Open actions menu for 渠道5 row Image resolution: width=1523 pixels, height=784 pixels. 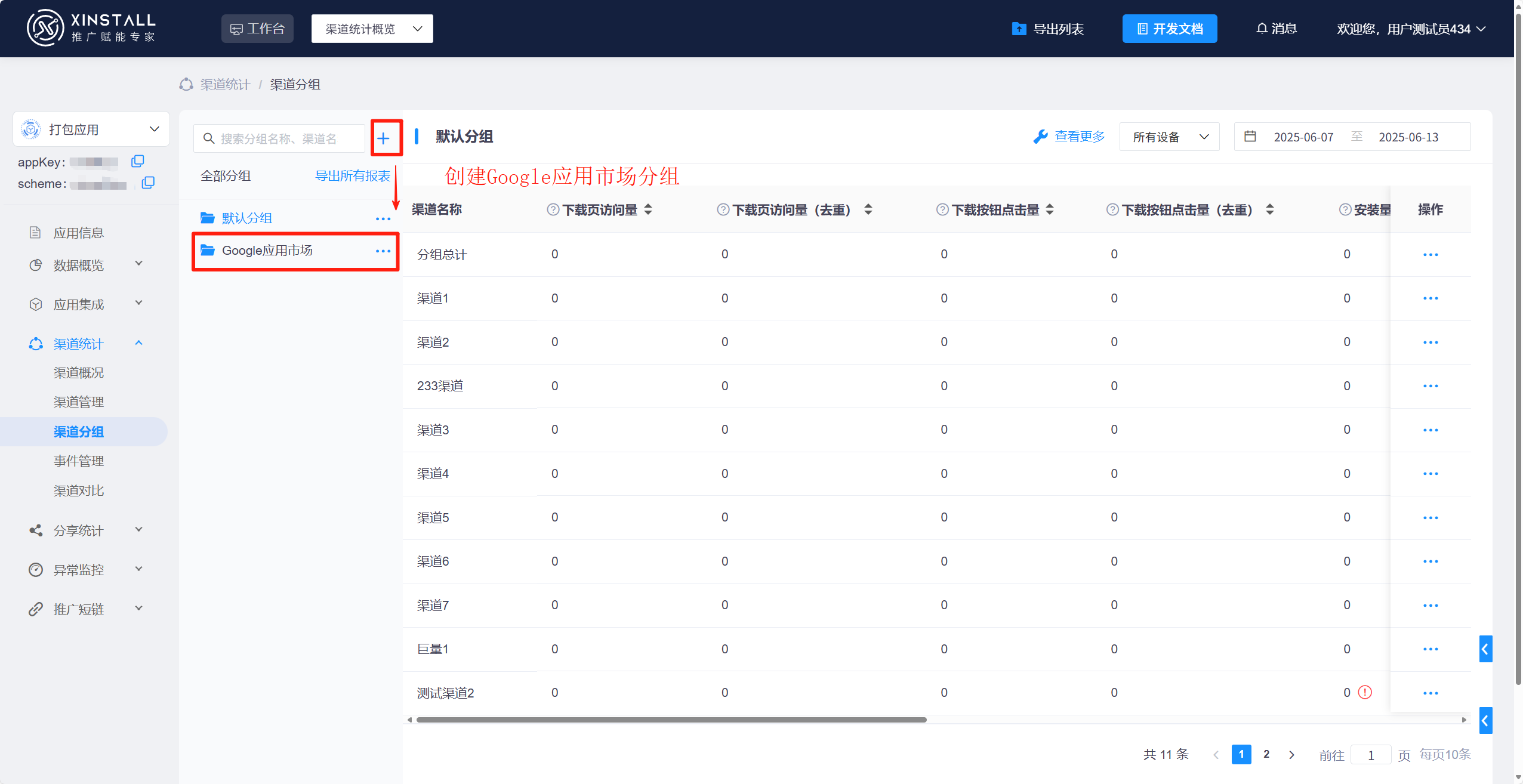coord(1430,518)
